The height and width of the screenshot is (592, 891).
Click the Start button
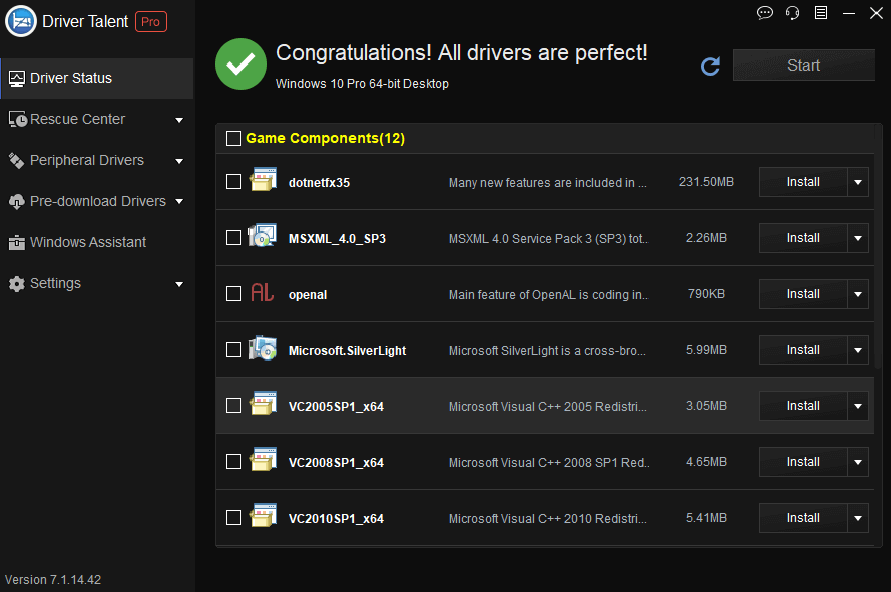point(803,65)
